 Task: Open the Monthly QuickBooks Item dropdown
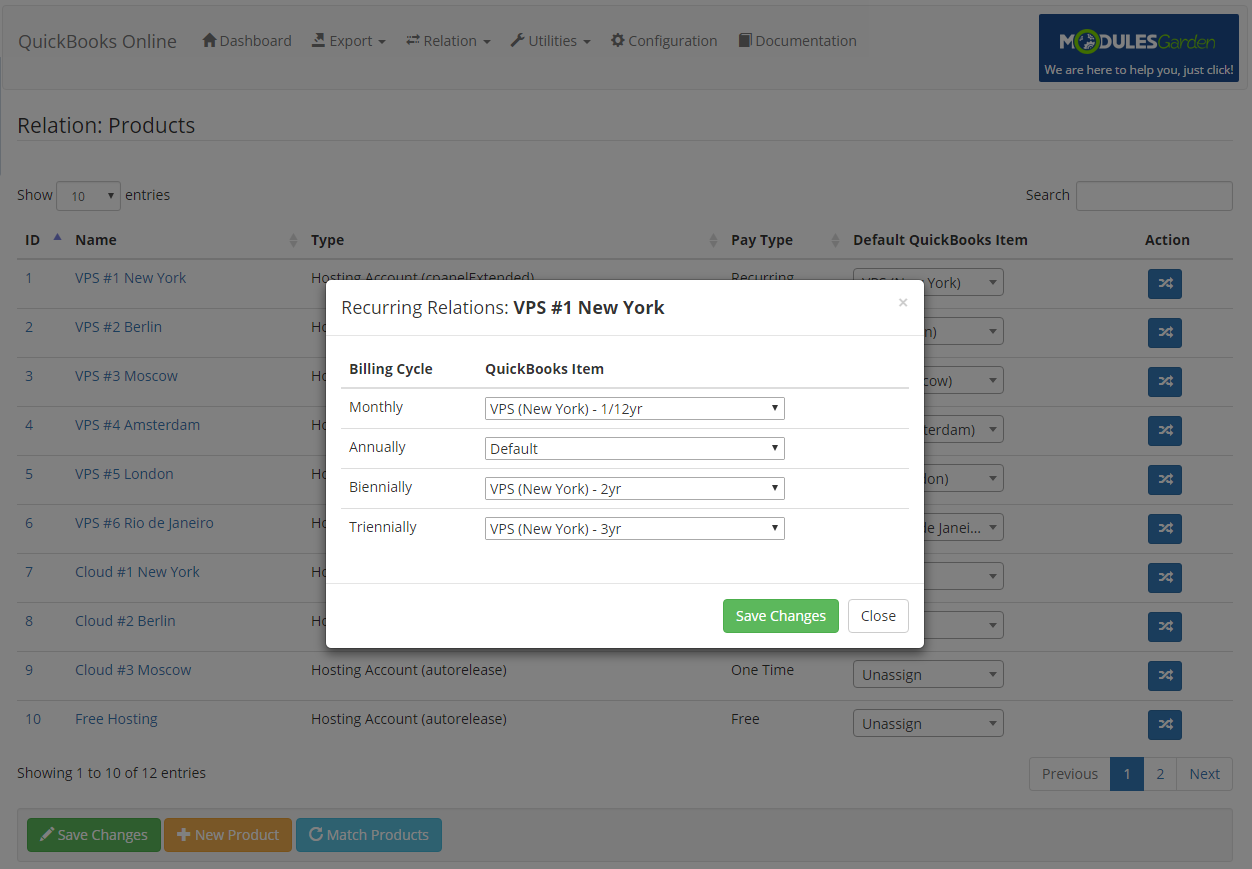click(634, 408)
